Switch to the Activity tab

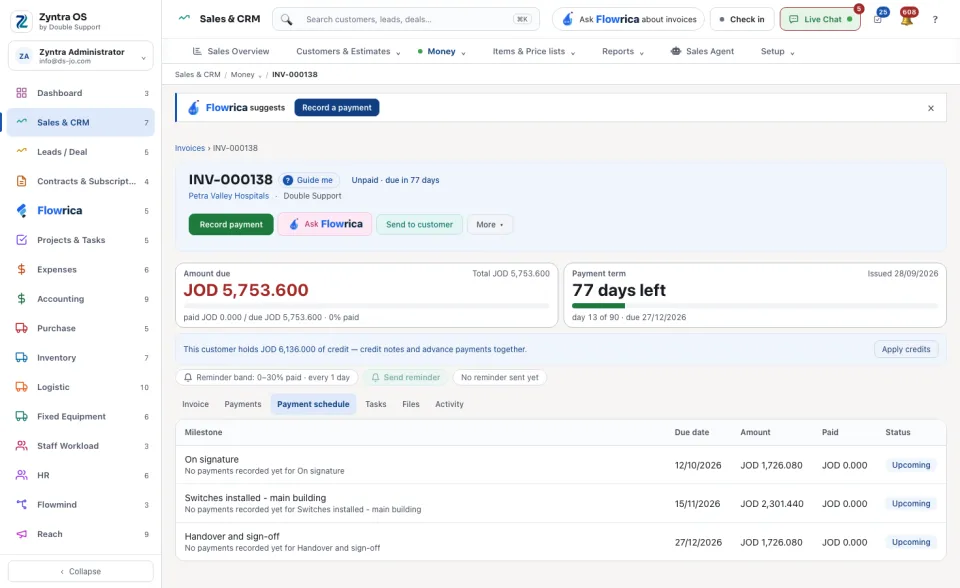(x=449, y=404)
